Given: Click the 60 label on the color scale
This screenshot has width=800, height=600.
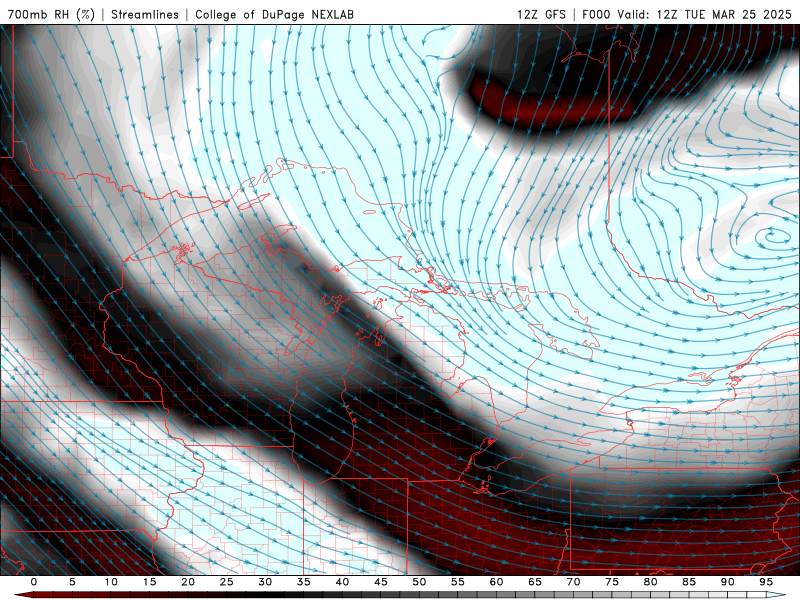Looking at the screenshot, I should point(496,582).
